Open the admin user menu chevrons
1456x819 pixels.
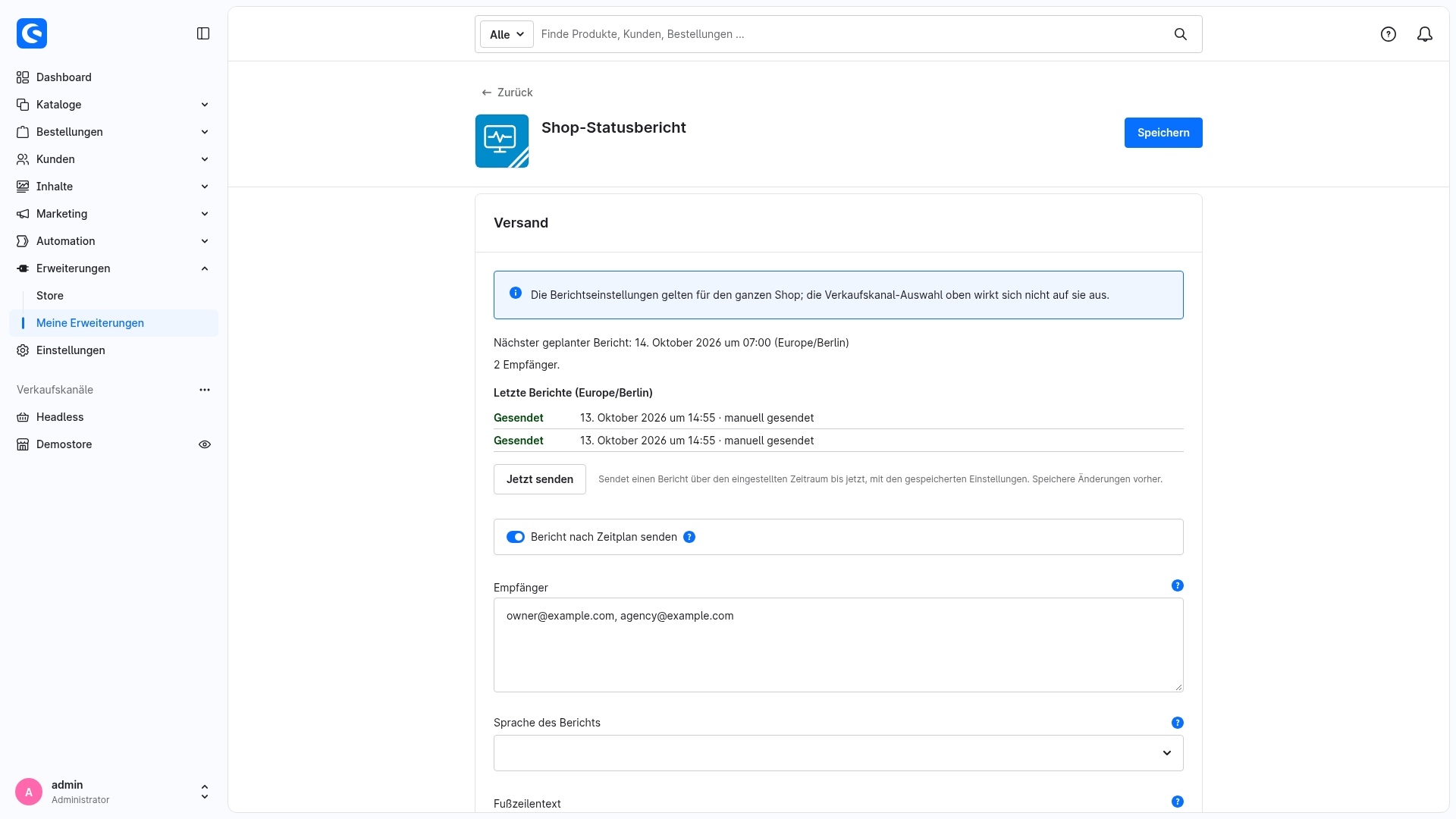205,792
